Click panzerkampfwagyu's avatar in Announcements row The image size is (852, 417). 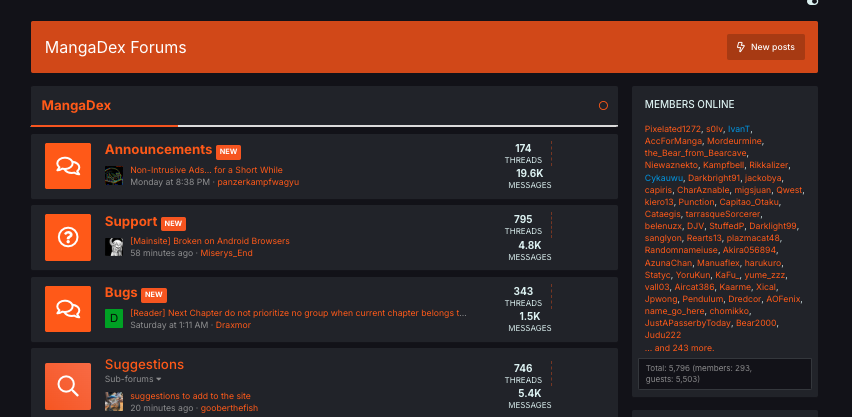(x=114, y=176)
